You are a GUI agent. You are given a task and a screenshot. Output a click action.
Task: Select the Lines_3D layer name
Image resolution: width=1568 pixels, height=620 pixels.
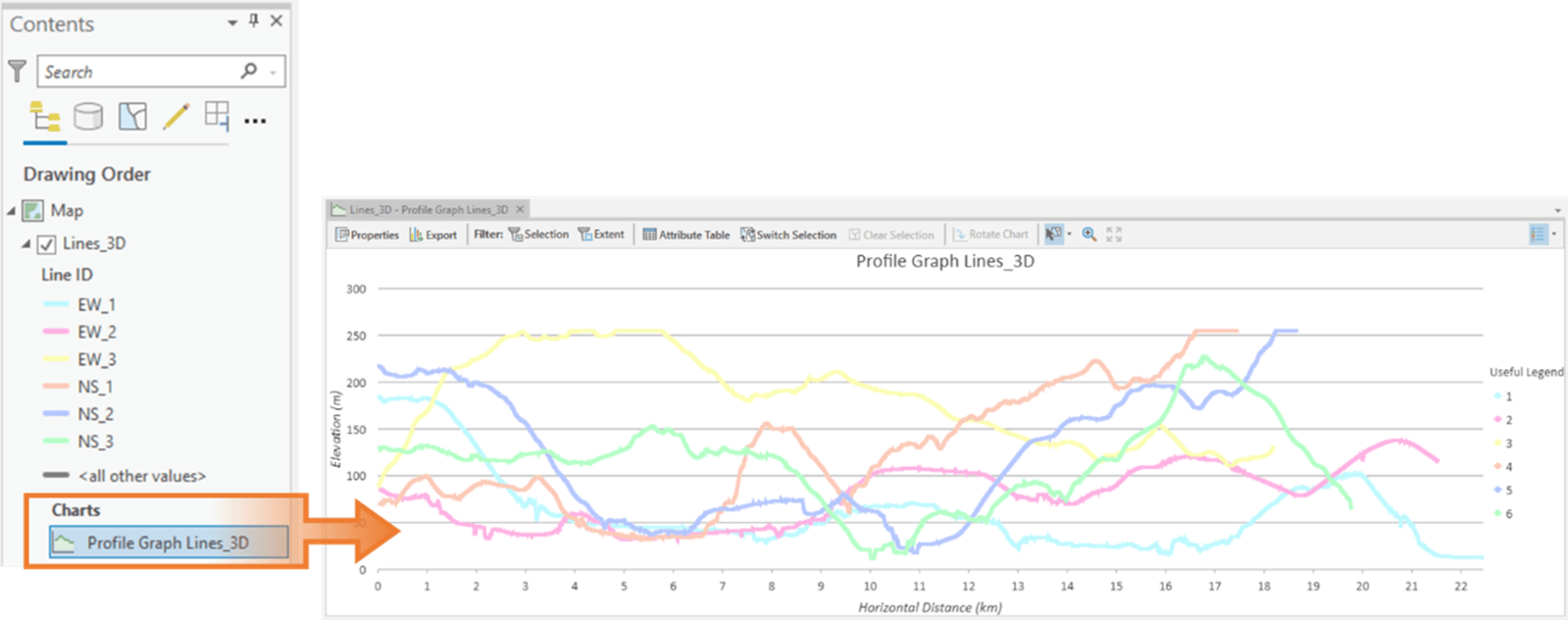[x=94, y=243]
